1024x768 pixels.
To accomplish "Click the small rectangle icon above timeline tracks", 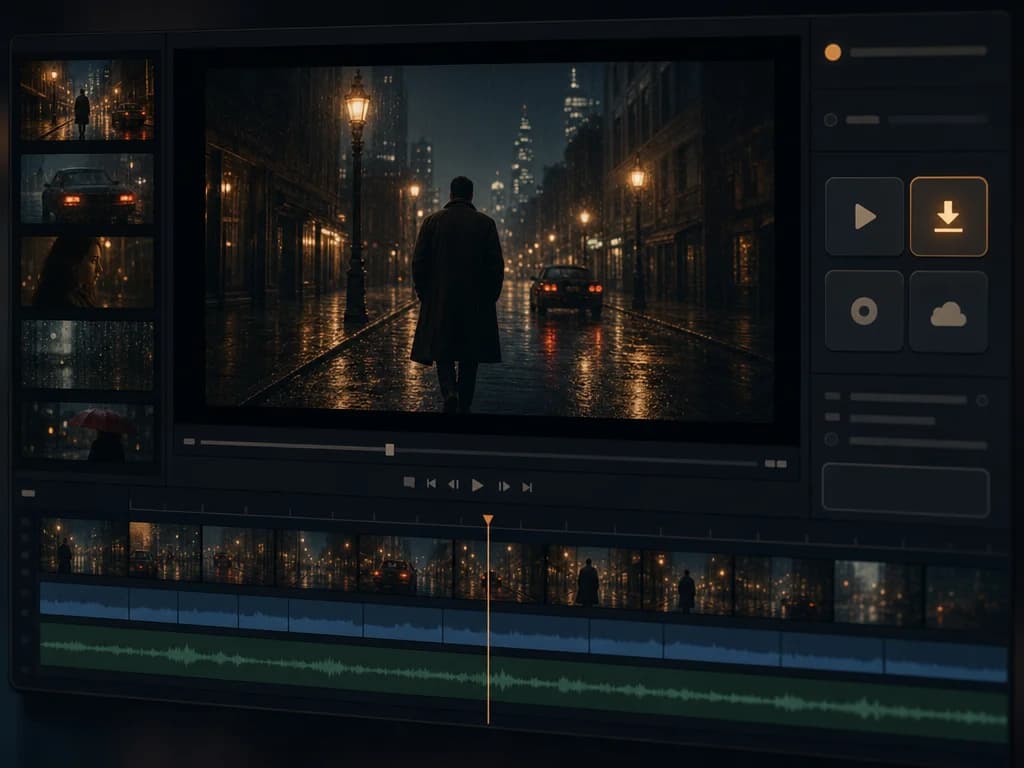I will pyautogui.click(x=28, y=493).
